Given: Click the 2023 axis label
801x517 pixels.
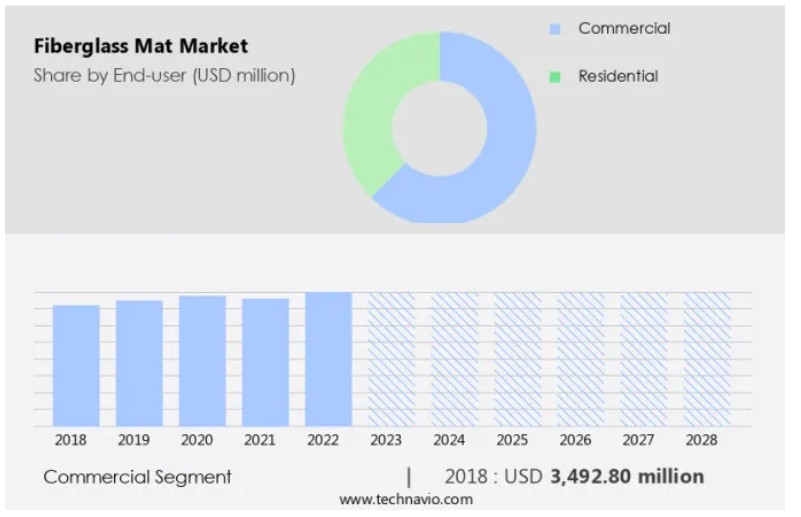Looking at the screenshot, I should coord(386,440).
